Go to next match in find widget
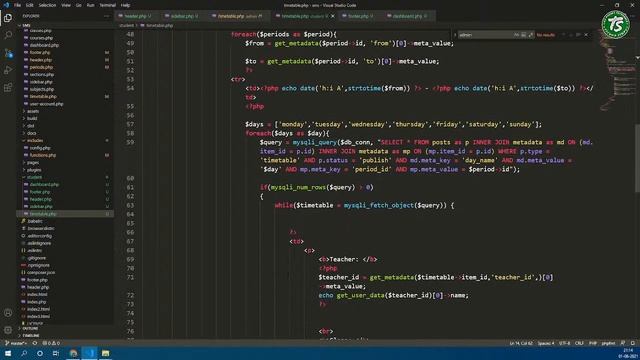Viewport: 640px width, 360px height. coord(571,35)
